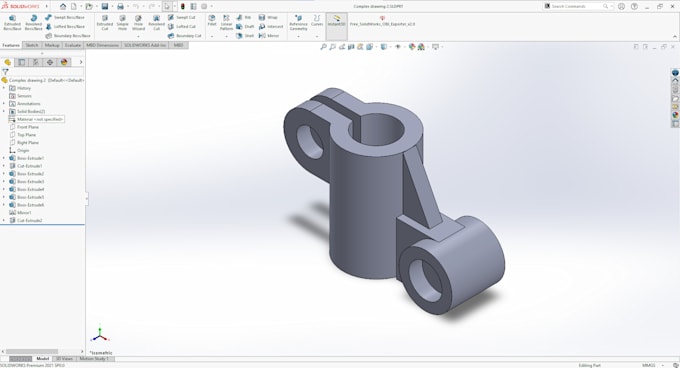680x368 pixels.
Task: Switch to the Sketch tab
Action: coord(32,45)
